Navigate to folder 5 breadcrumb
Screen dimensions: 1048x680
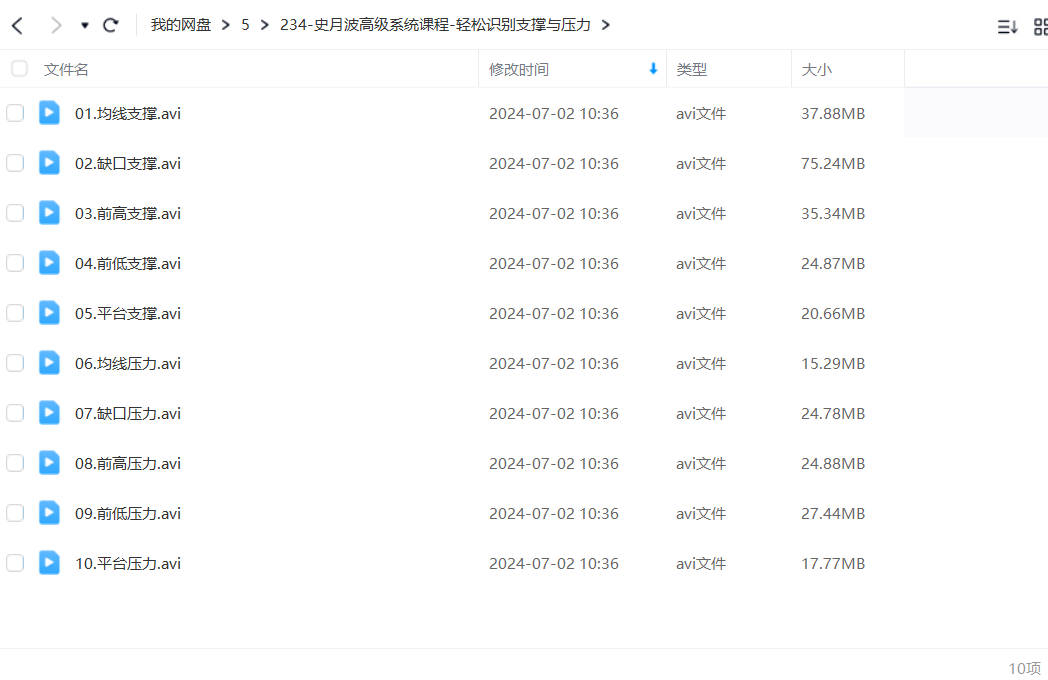tap(245, 25)
